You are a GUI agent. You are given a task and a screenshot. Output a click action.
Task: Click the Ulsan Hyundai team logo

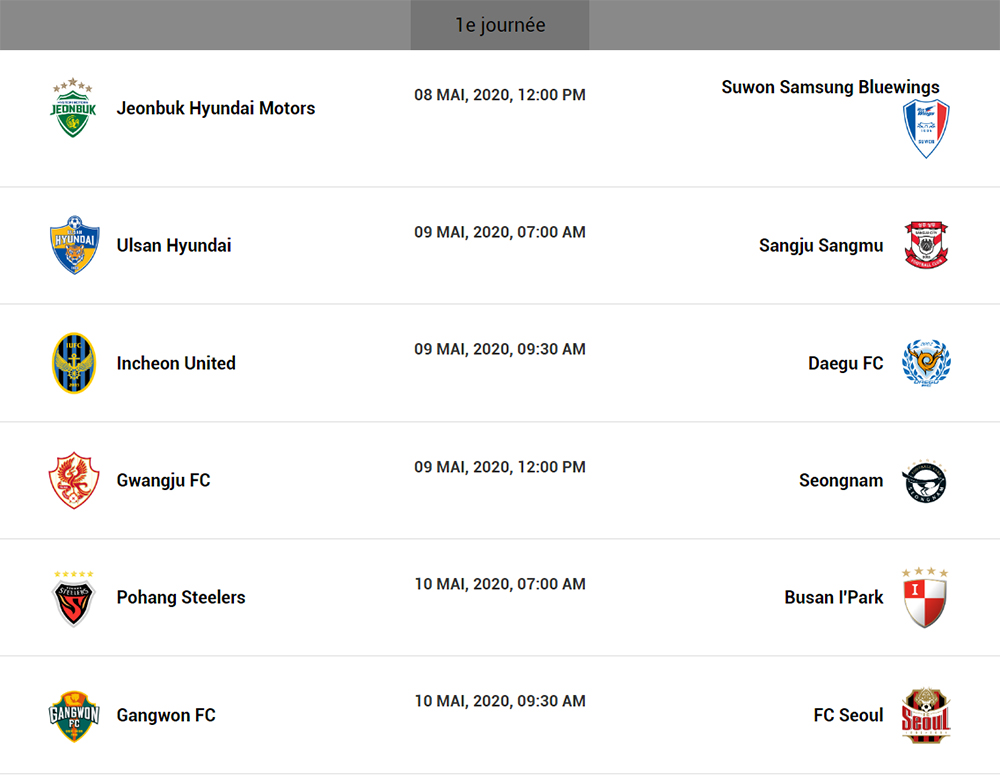pos(74,245)
